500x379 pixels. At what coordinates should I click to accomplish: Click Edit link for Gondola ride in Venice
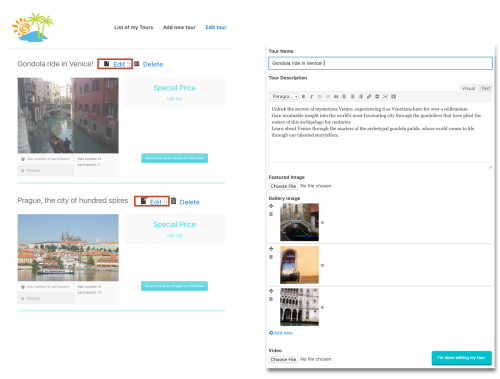[119, 64]
